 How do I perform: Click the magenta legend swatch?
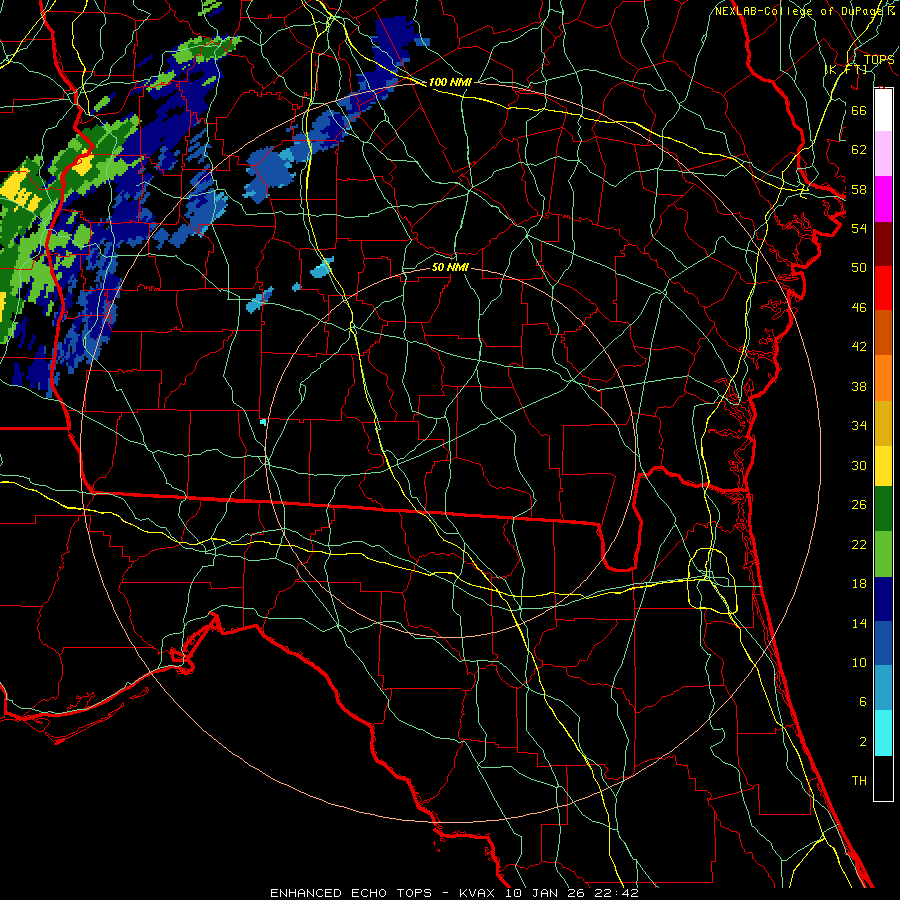(883, 199)
